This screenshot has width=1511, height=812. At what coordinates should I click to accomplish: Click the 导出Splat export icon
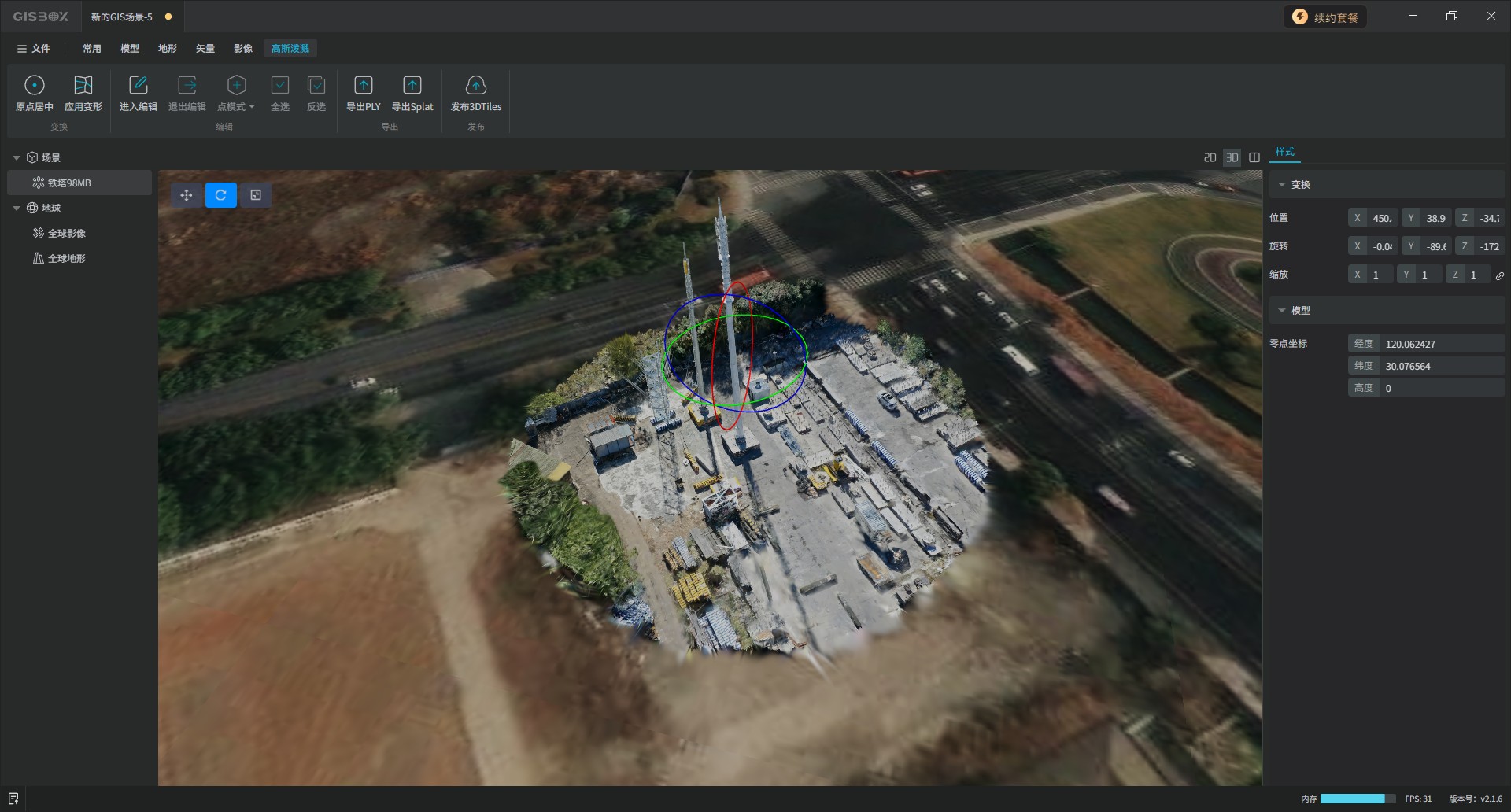click(412, 85)
